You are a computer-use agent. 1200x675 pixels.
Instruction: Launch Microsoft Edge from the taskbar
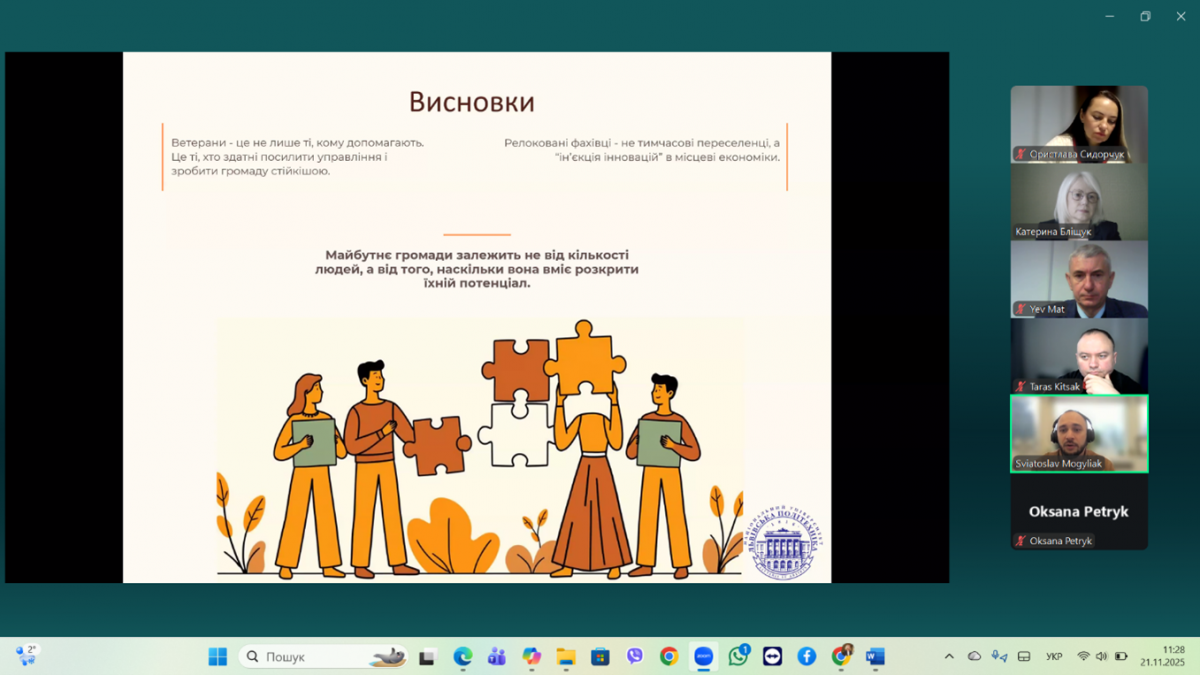point(464,657)
